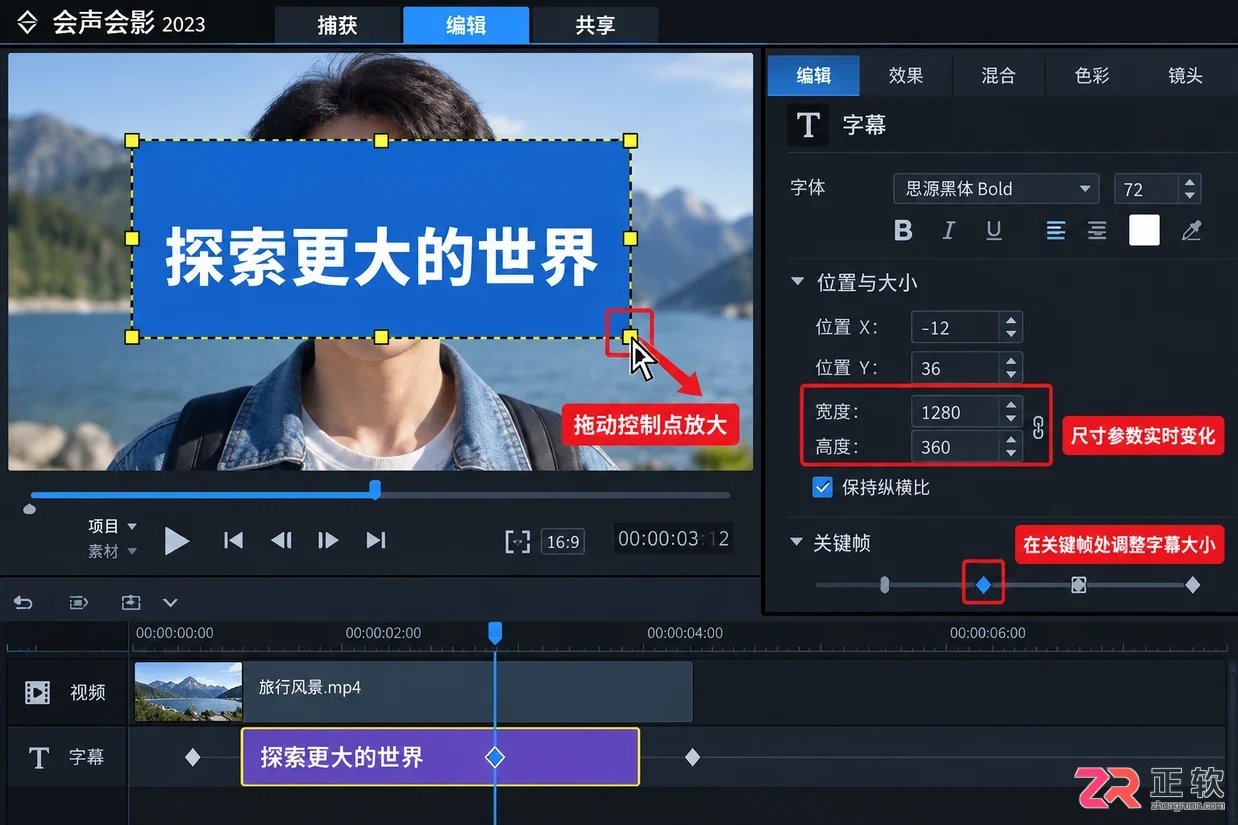Click the 位置 Y field showing 36
Viewport: 1238px width, 825px height.
pos(957,368)
